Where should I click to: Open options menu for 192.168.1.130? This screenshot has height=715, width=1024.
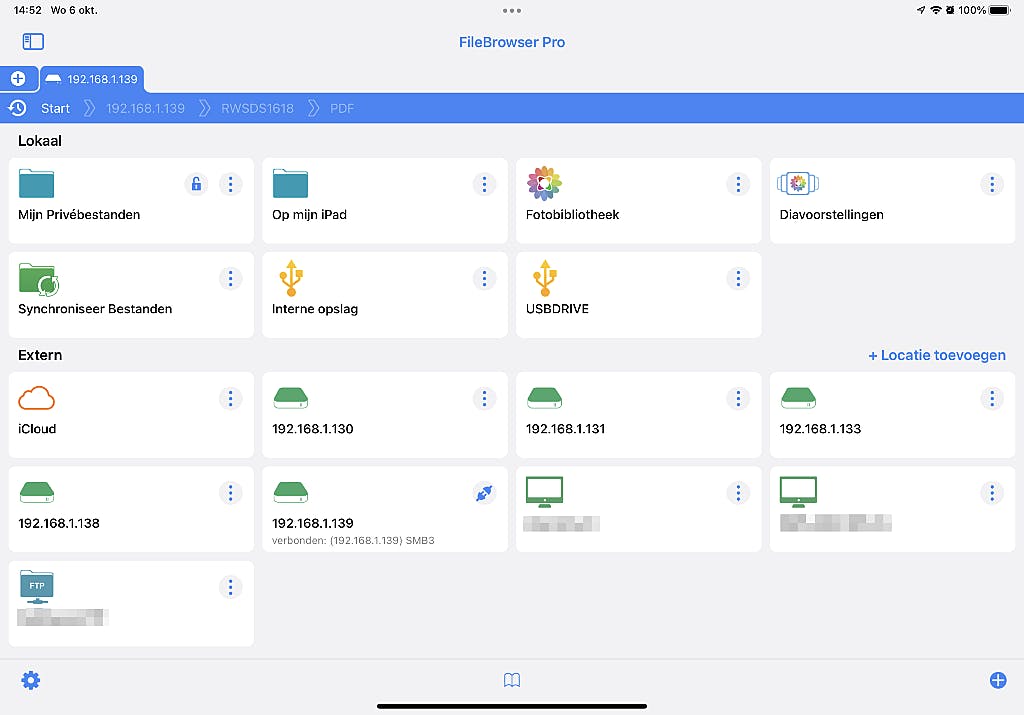coord(484,398)
